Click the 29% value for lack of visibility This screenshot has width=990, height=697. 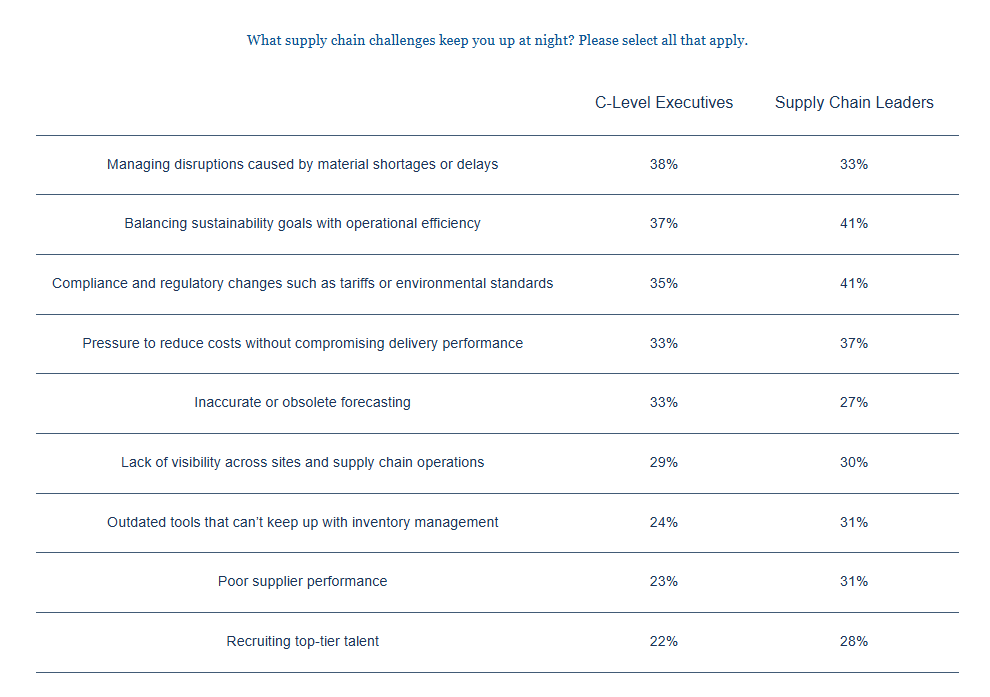coord(664,462)
